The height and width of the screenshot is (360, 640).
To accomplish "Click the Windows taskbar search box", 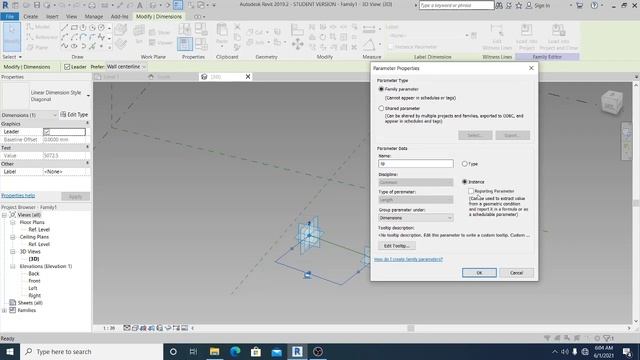I will pyautogui.click(x=91, y=351).
